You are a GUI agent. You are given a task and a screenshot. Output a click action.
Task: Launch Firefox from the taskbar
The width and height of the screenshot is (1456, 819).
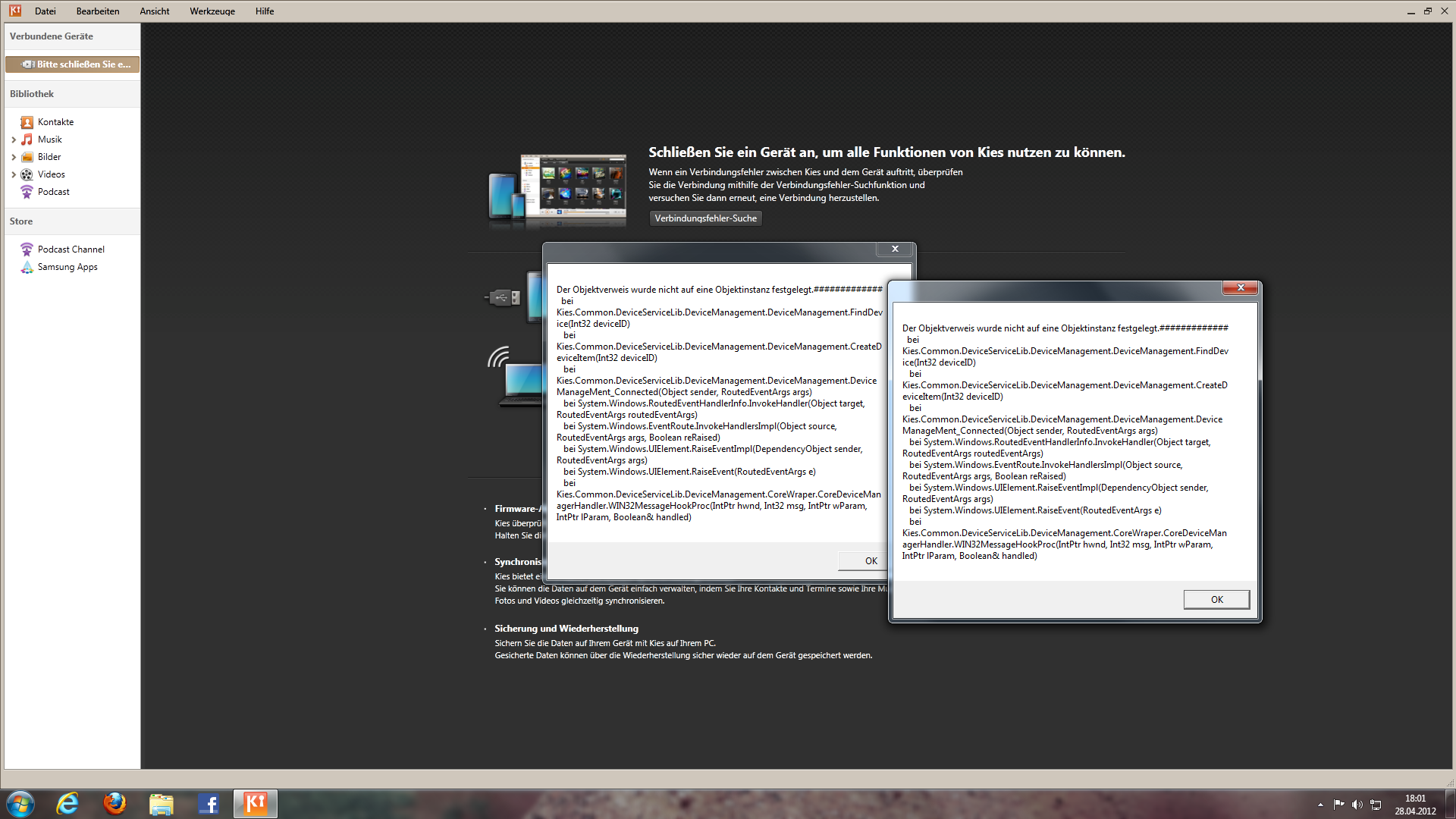pyautogui.click(x=115, y=803)
